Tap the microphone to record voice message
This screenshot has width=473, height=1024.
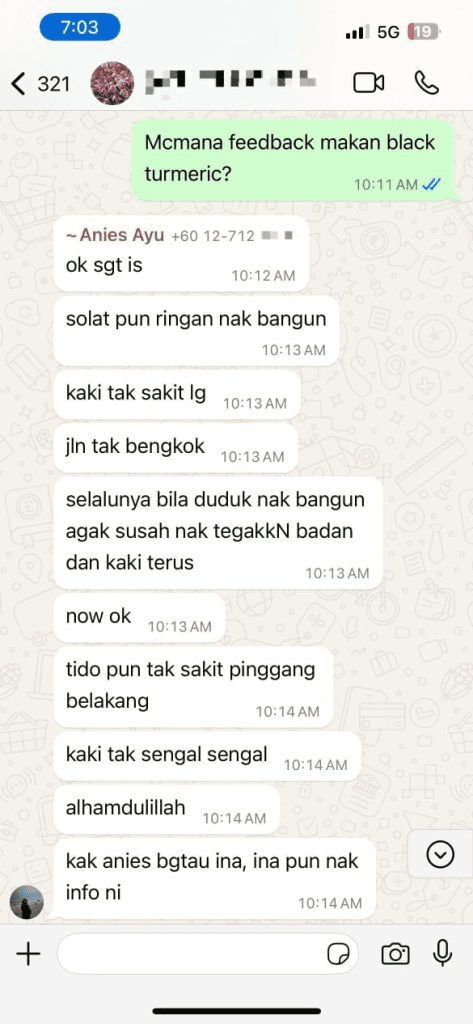[443, 953]
